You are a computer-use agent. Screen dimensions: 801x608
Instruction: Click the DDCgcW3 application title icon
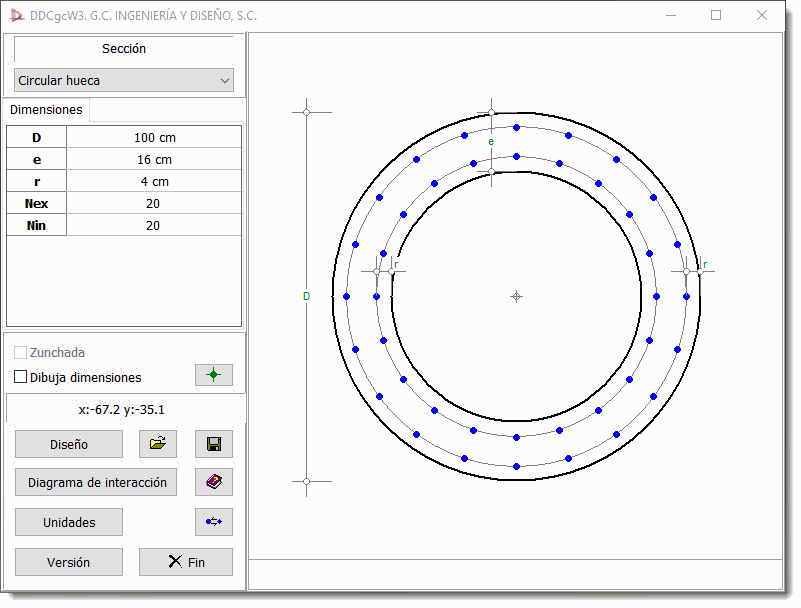[x=17, y=16]
